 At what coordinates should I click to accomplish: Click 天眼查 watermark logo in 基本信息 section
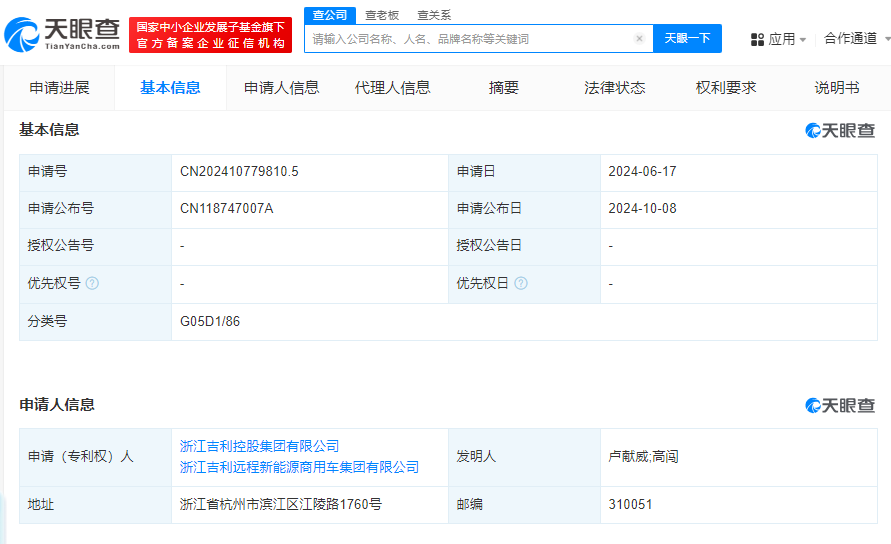[839, 131]
